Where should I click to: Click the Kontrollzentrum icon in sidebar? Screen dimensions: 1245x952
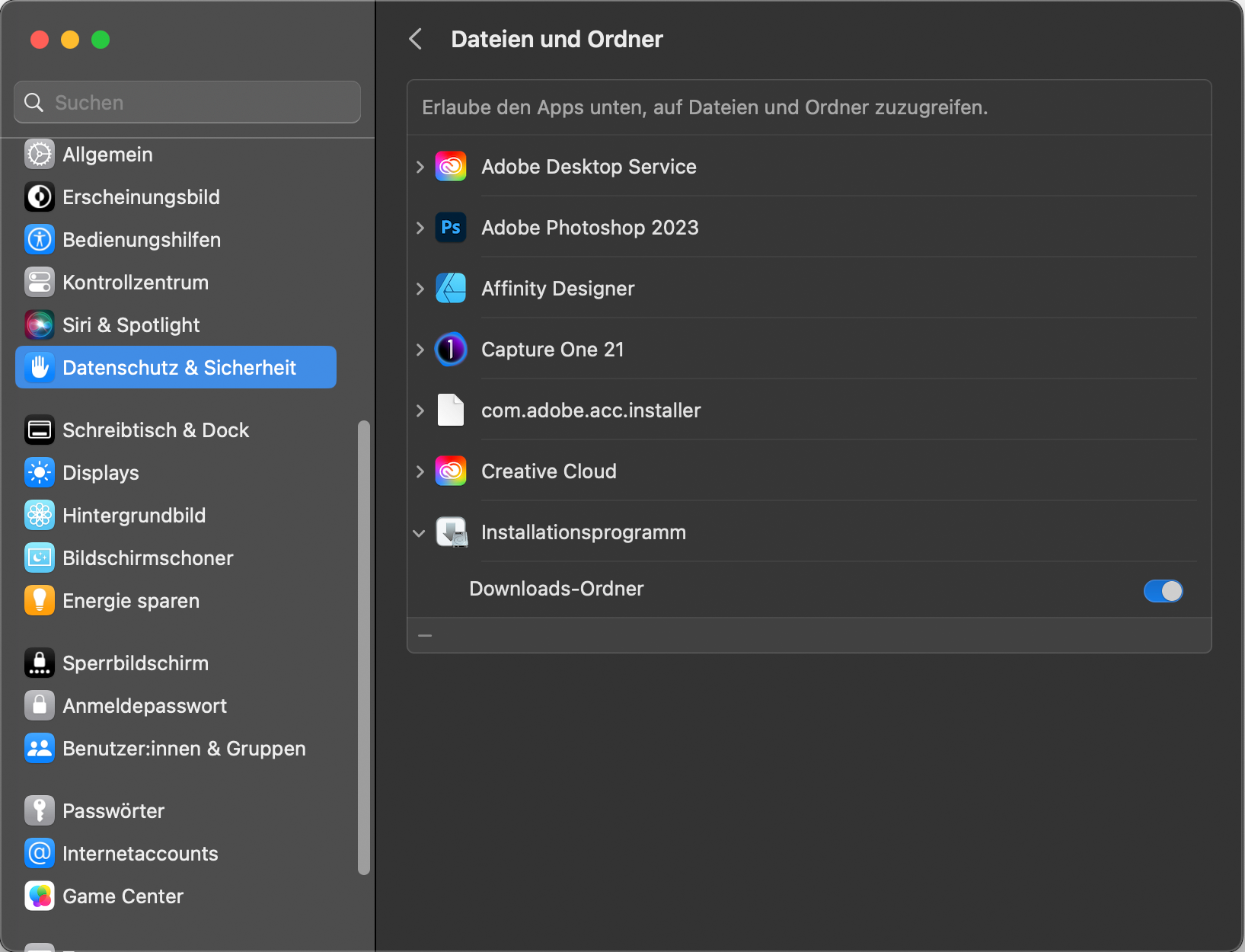click(40, 283)
